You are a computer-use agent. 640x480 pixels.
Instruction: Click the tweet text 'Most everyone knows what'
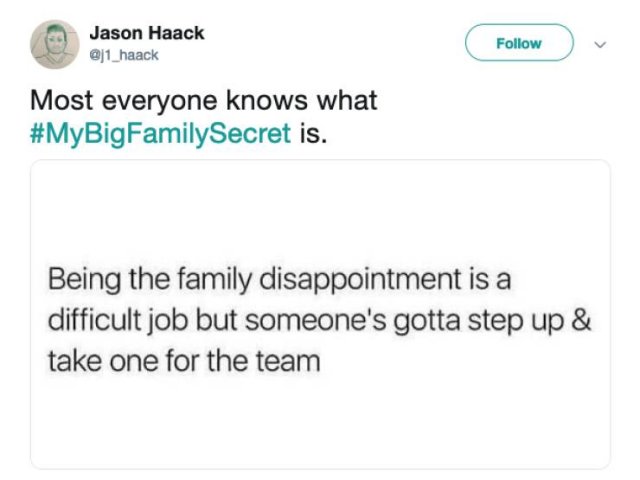click(204, 100)
